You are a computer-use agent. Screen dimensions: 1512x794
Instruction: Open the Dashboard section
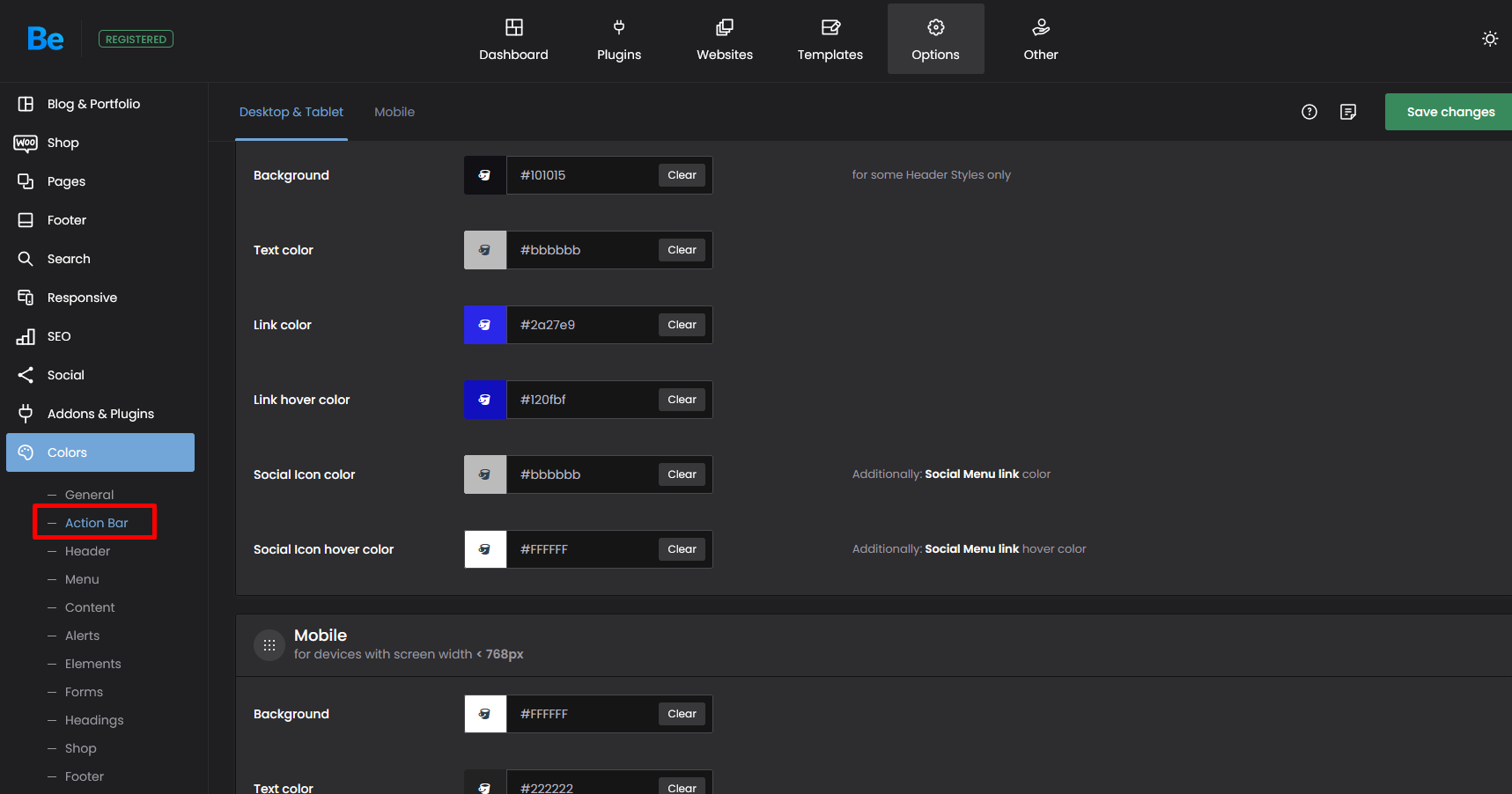(x=513, y=40)
